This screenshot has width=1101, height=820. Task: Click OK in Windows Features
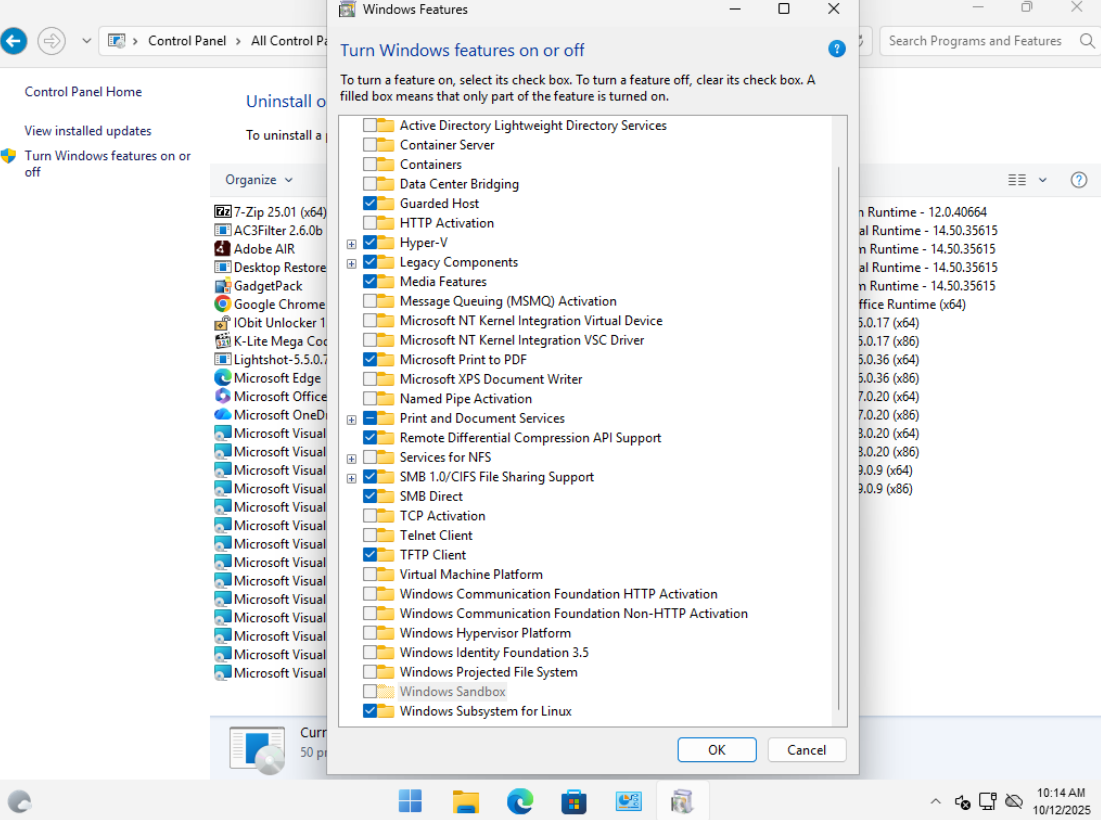coord(717,750)
